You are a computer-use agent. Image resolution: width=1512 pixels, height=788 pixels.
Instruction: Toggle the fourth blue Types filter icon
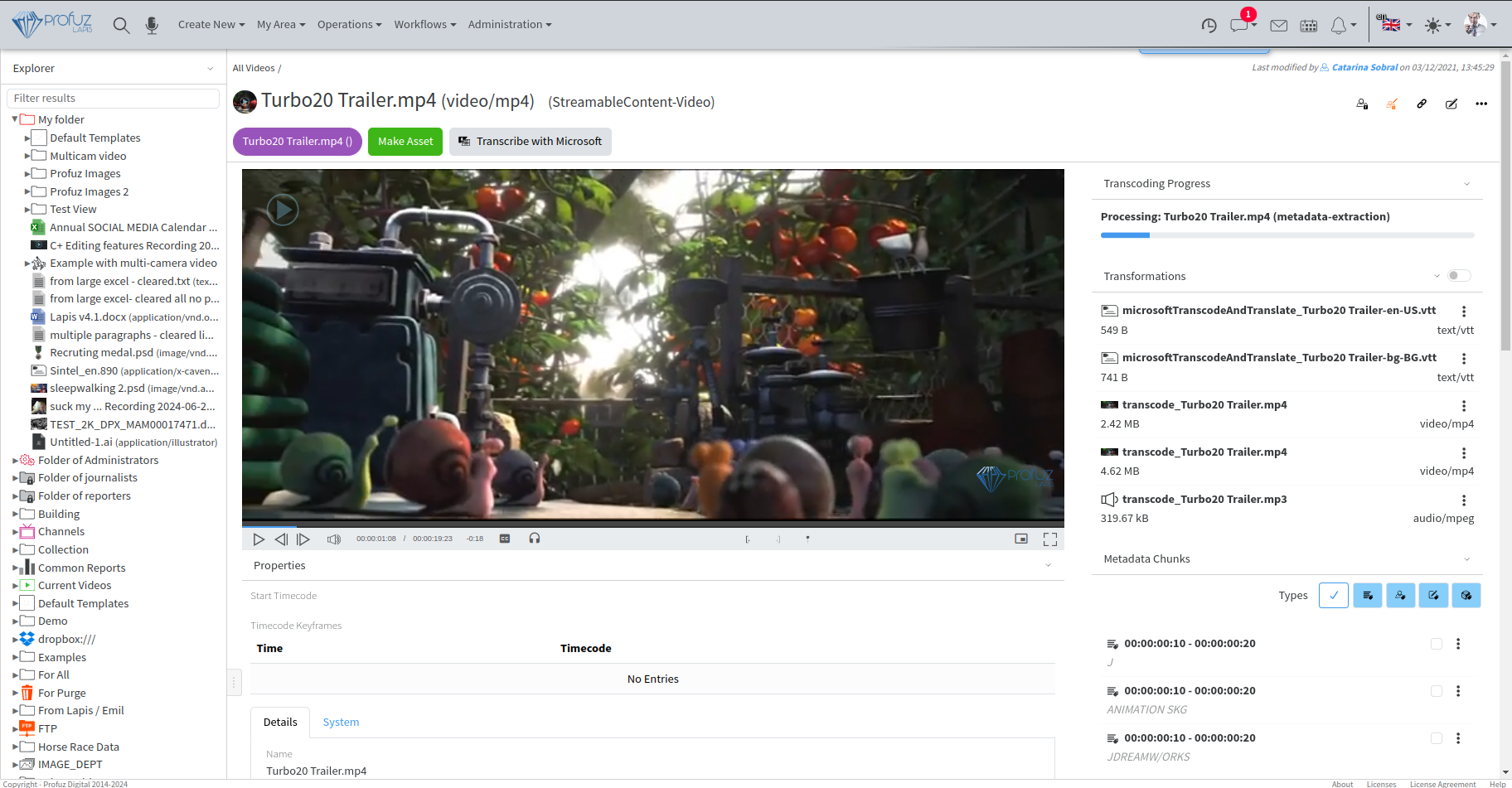point(1466,596)
